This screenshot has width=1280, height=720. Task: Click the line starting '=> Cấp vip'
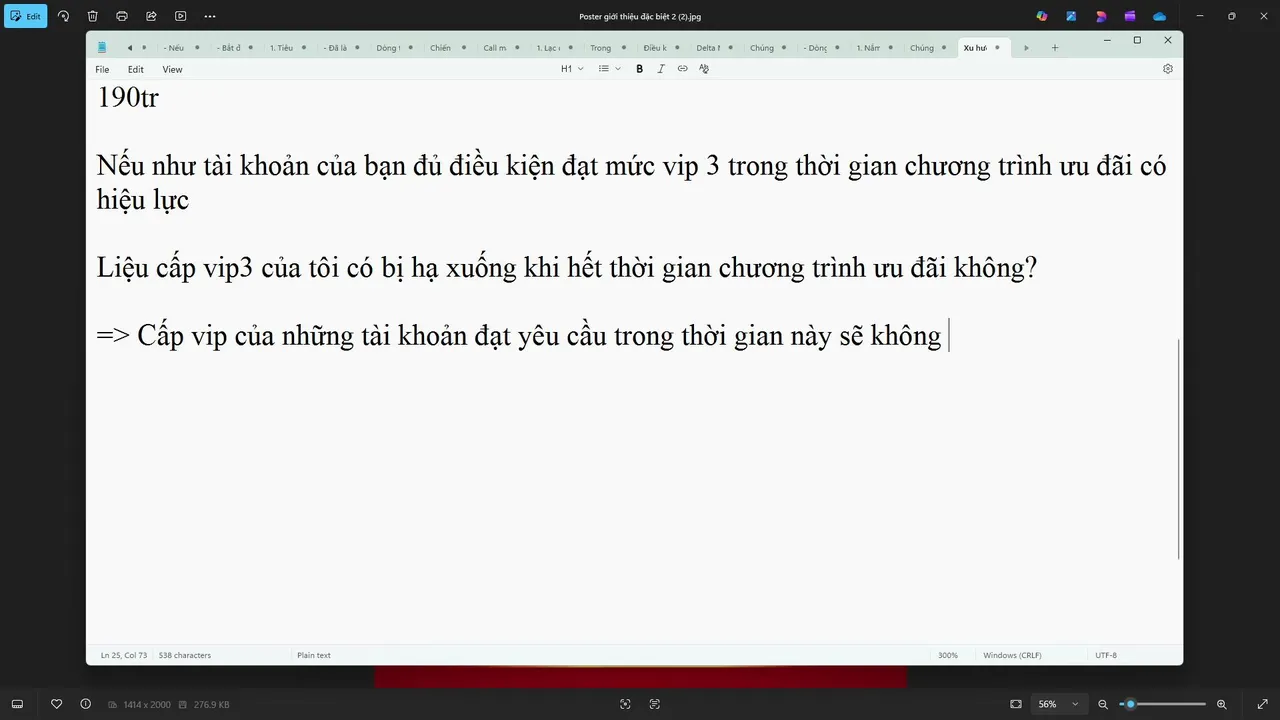coord(519,336)
